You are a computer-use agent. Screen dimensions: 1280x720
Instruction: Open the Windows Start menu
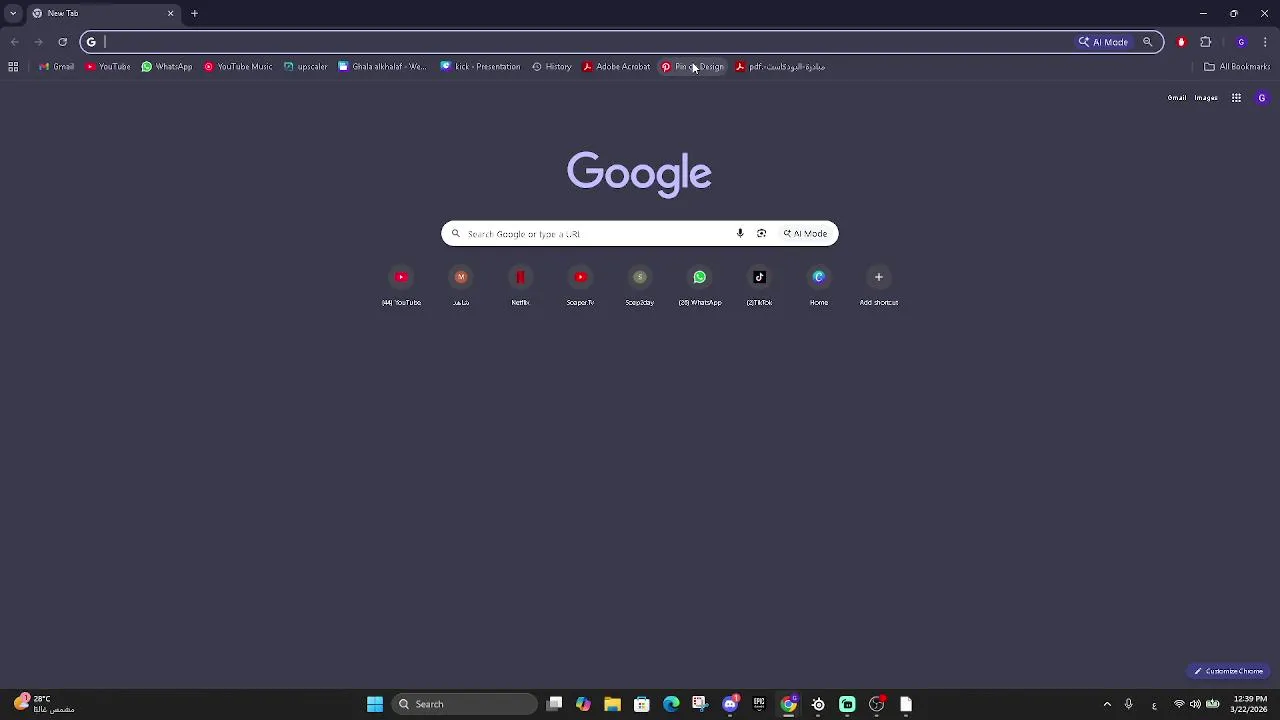pos(375,704)
